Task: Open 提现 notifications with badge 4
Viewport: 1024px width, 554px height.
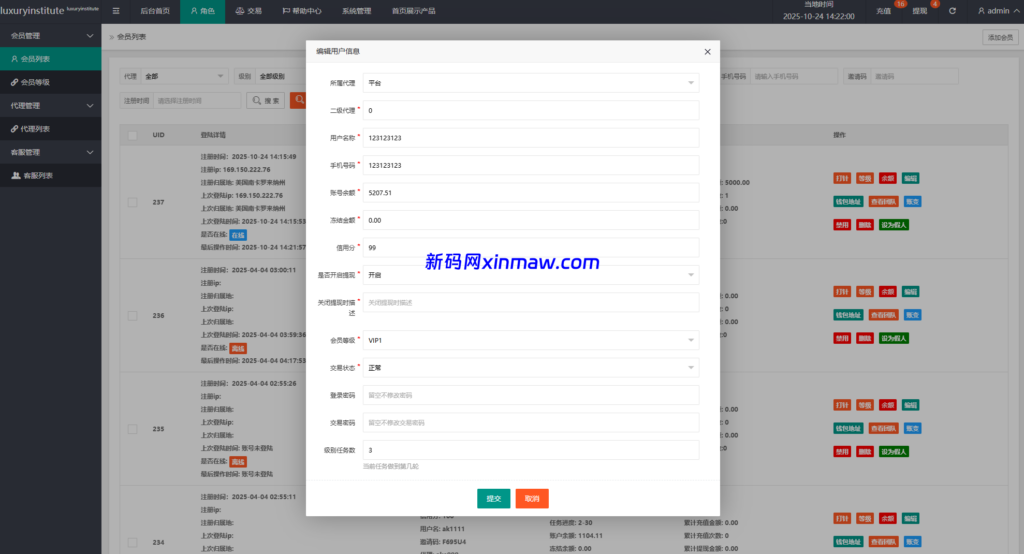Action: [920, 11]
